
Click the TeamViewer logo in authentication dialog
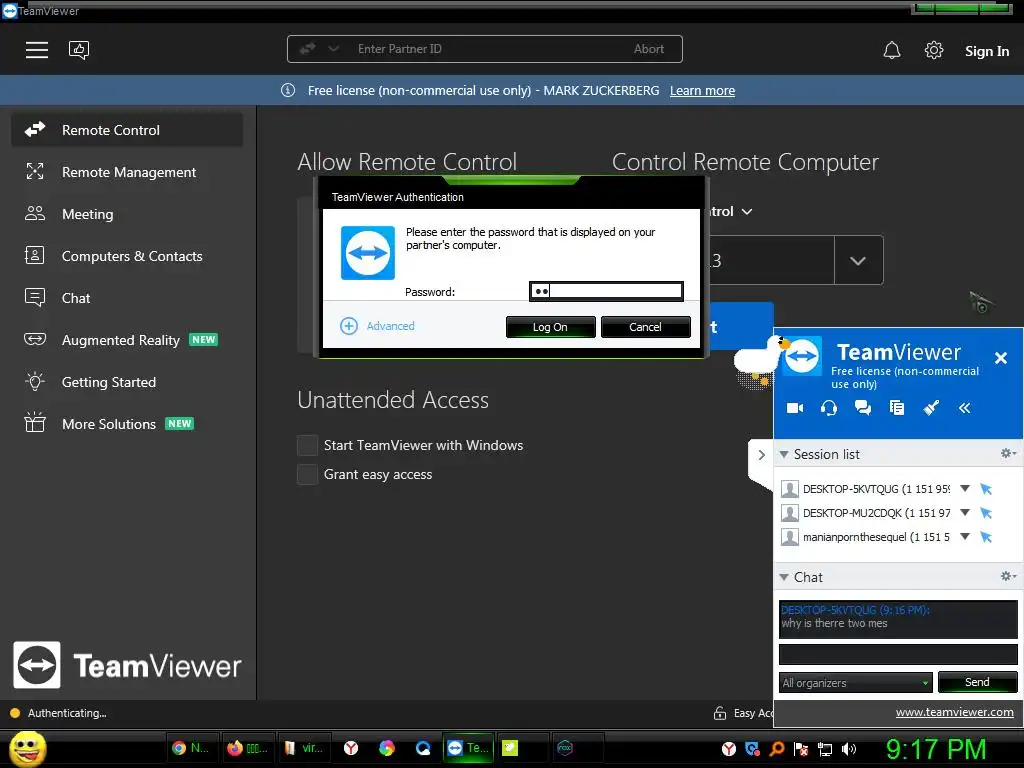tap(368, 253)
